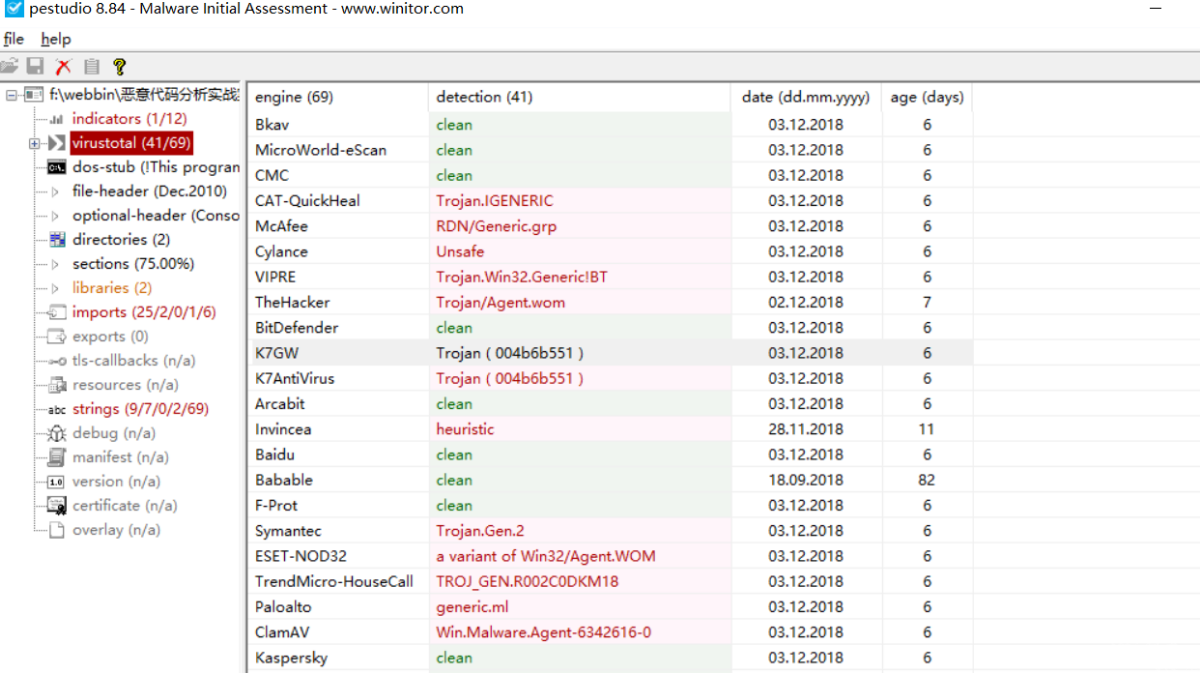
Task: Sort by engine (69) column header
Action: [338, 97]
